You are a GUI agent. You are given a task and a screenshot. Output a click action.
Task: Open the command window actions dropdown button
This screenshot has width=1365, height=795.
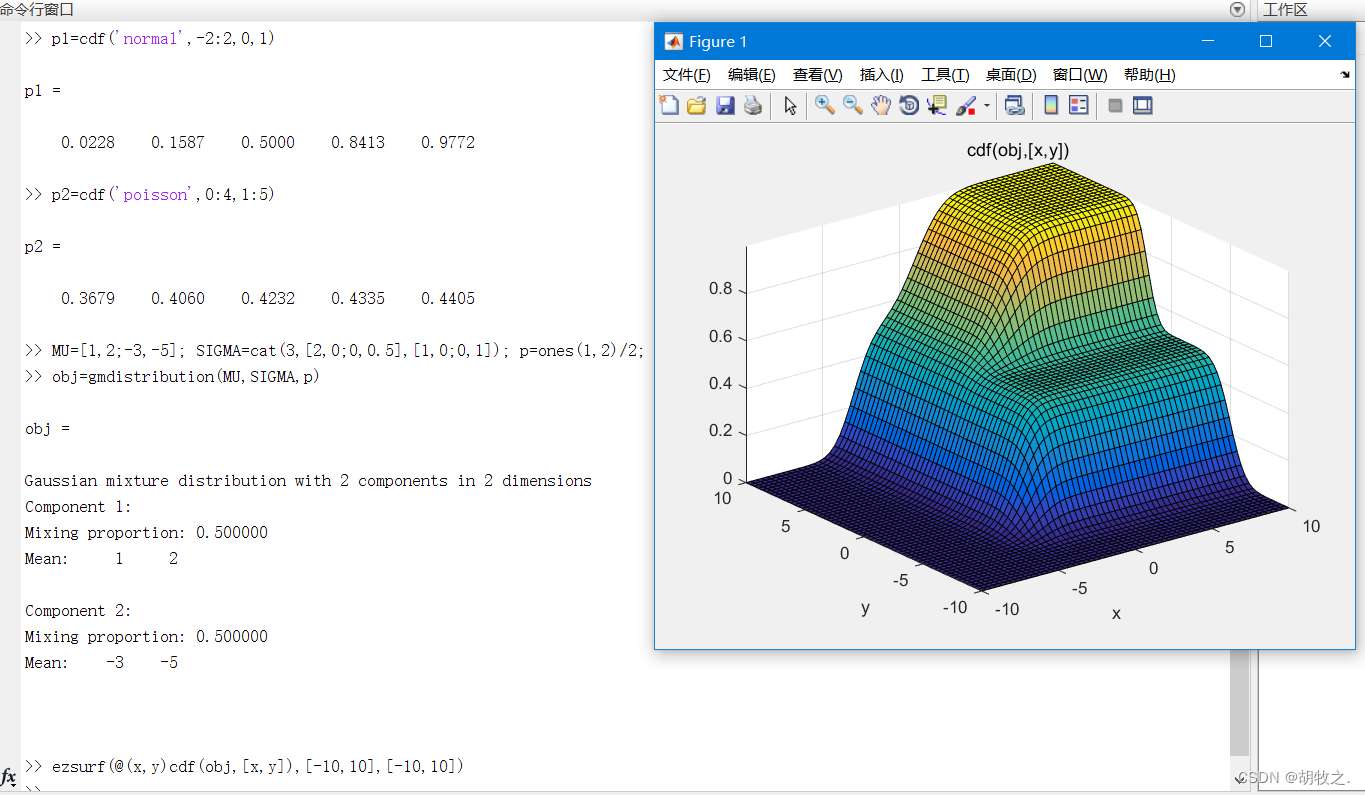[x=1238, y=10]
